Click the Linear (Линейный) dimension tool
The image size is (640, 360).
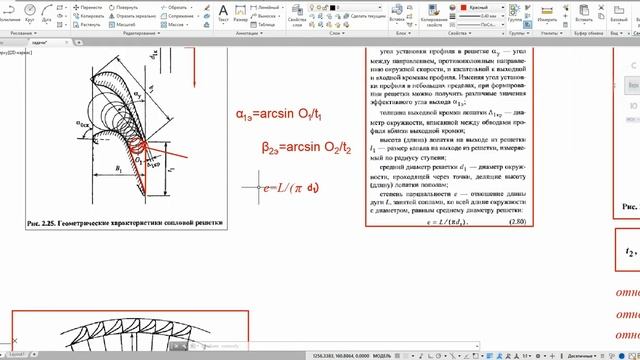264,7
